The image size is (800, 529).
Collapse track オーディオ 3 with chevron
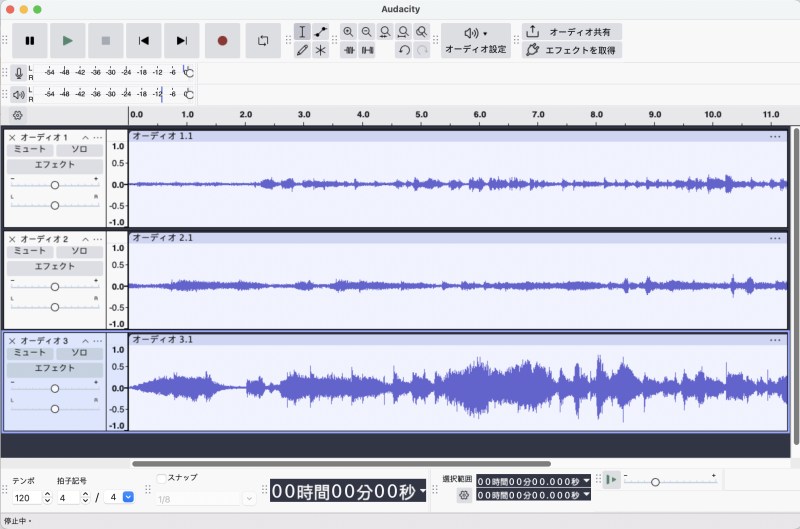coord(86,341)
